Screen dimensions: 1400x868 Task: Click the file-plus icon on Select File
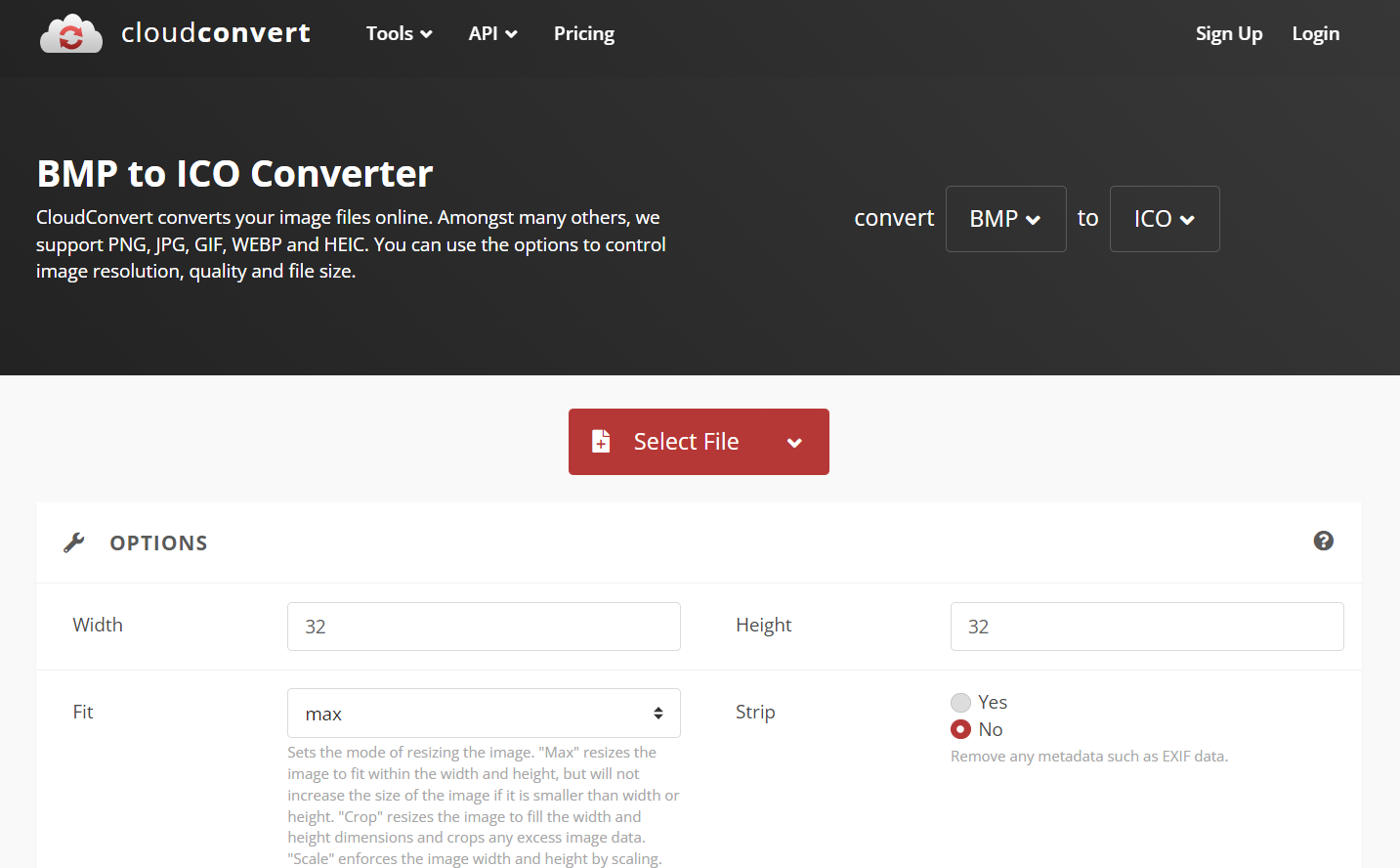point(601,442)
